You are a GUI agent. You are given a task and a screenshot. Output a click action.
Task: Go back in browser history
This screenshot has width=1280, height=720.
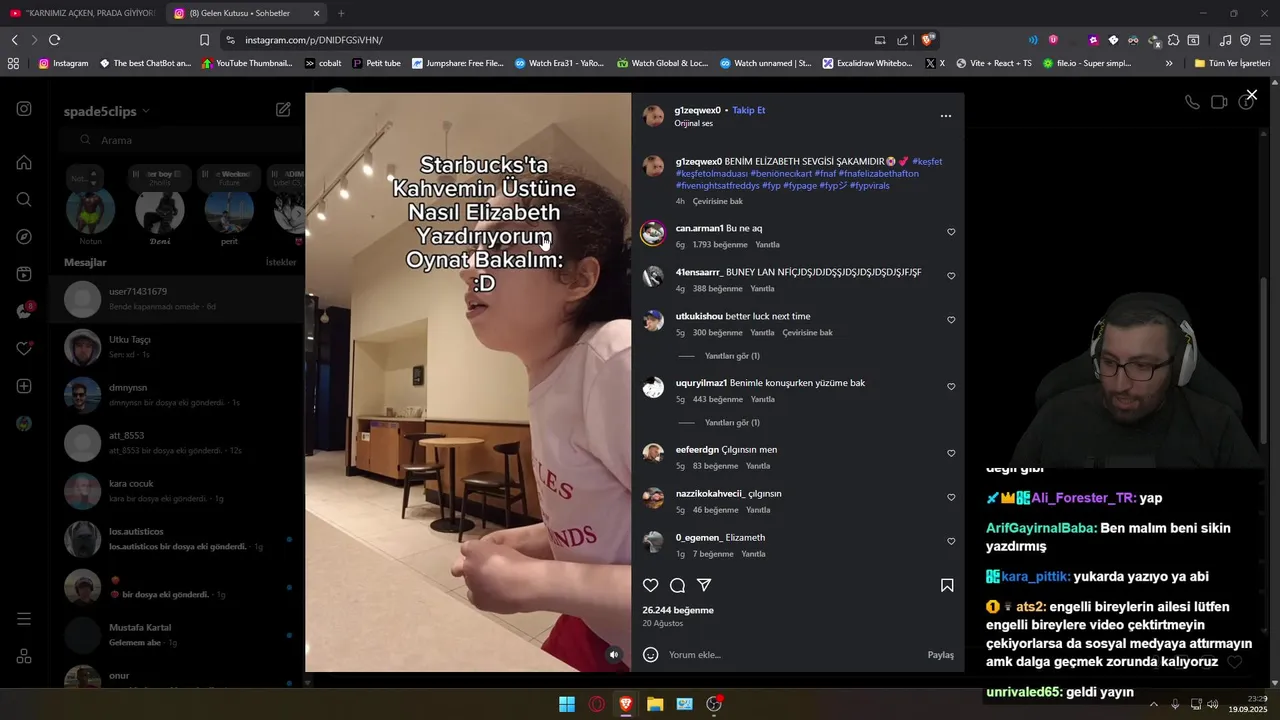click(14, 40)
